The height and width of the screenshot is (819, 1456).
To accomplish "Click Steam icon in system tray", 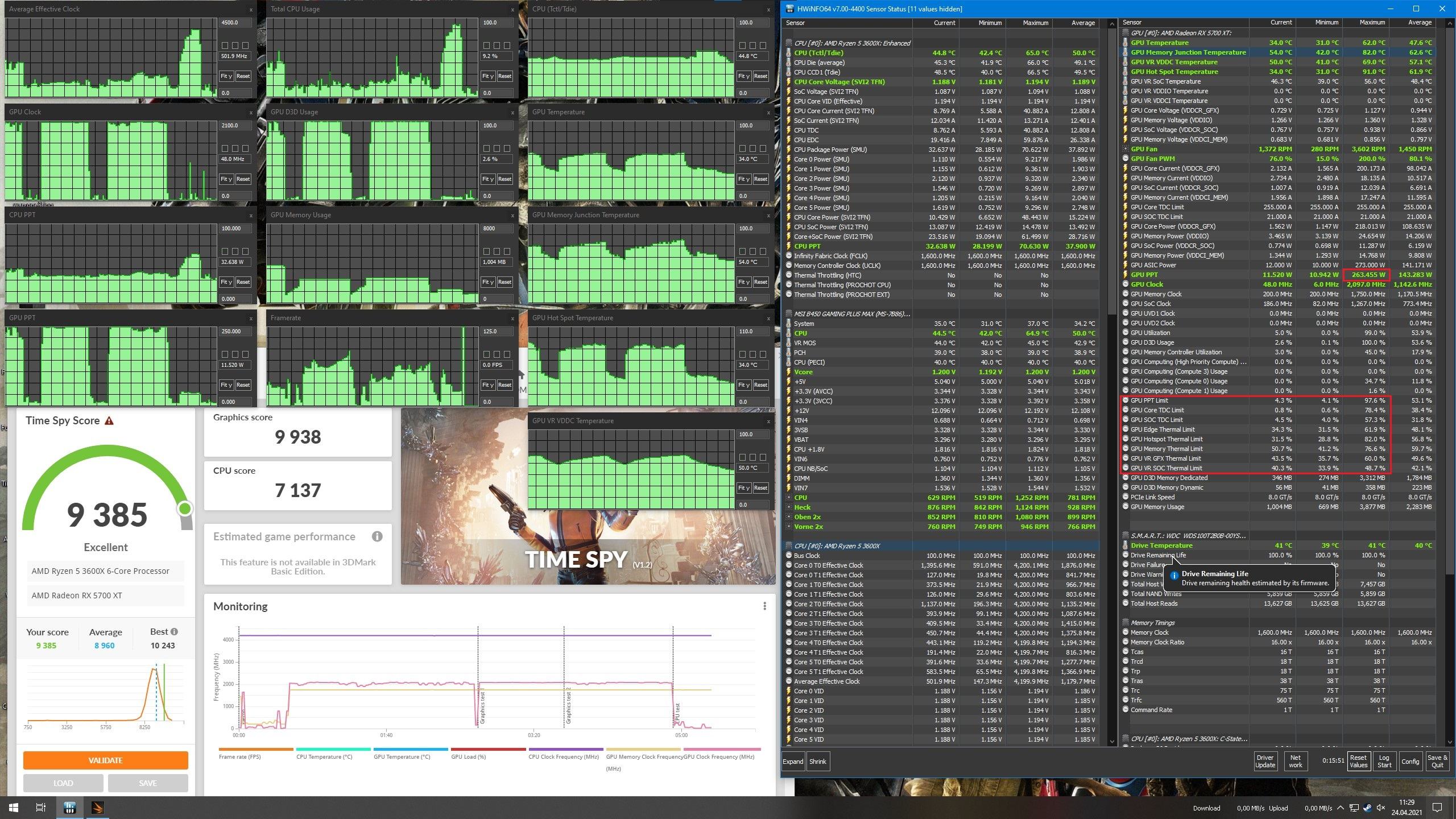I will coord(1366,808).
